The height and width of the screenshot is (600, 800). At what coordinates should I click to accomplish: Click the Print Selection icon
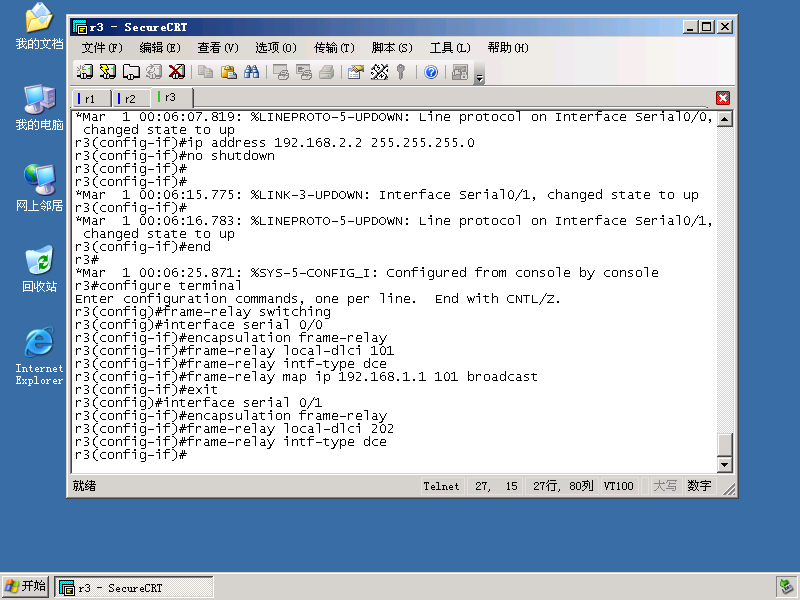pos(304,72)
